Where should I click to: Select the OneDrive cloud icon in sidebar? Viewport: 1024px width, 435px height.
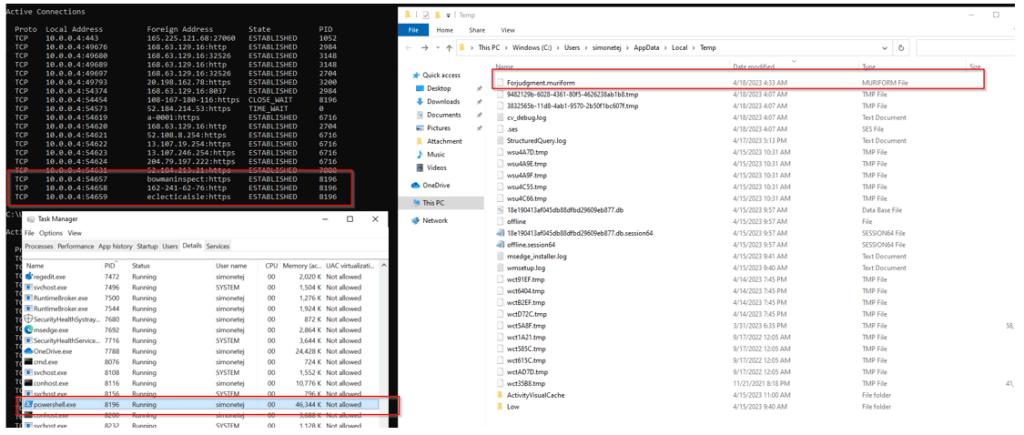(x=417, y=185)
